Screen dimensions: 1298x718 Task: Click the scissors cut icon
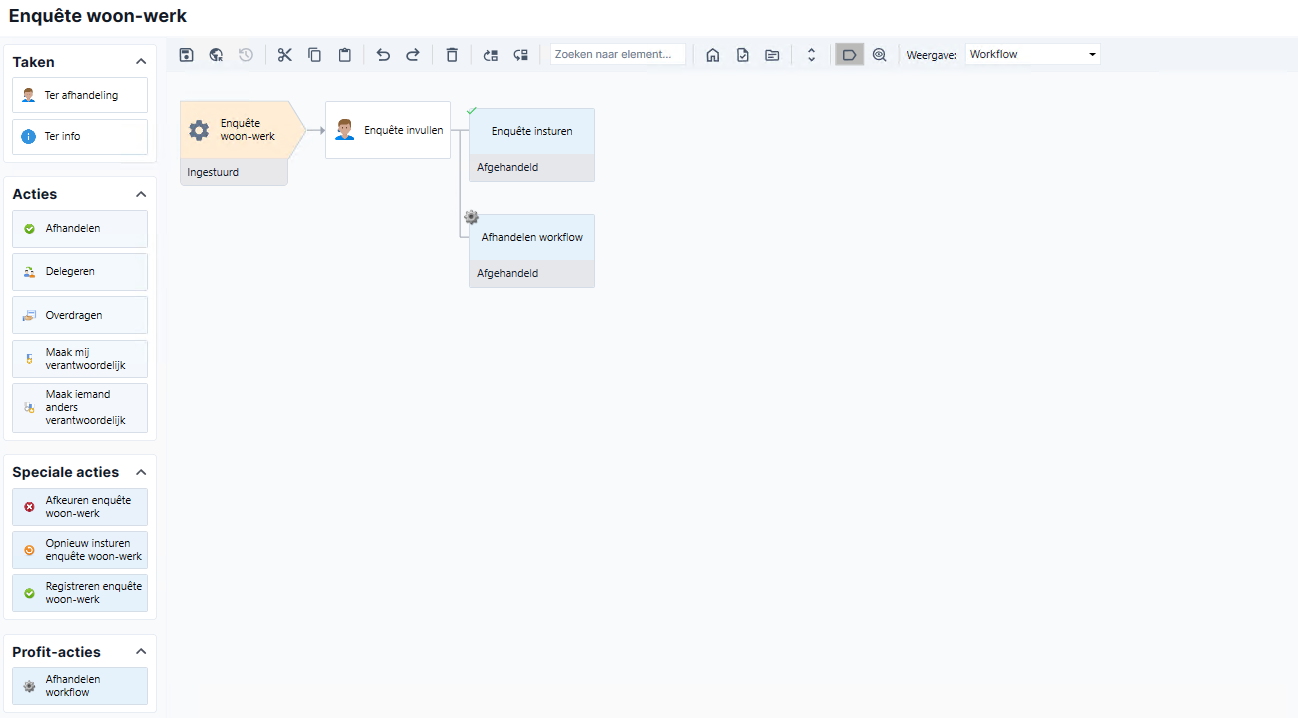[x=285, y=55]
